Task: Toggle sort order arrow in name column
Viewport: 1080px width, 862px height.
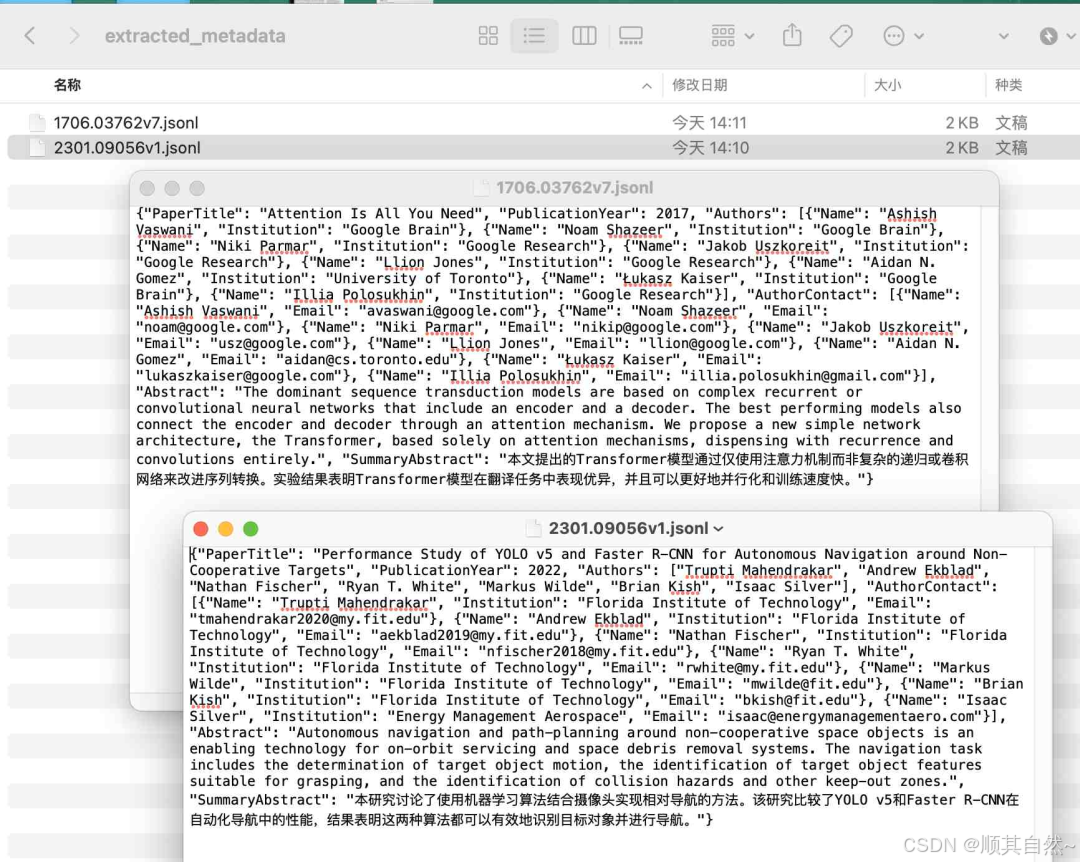Action: 646,85
